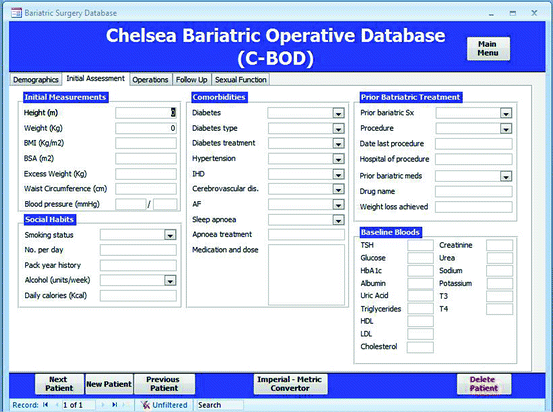Click the BSA (m2) field
Image resolution: width=553 pixels, height=412 pixels.
[x=146, y=158]
